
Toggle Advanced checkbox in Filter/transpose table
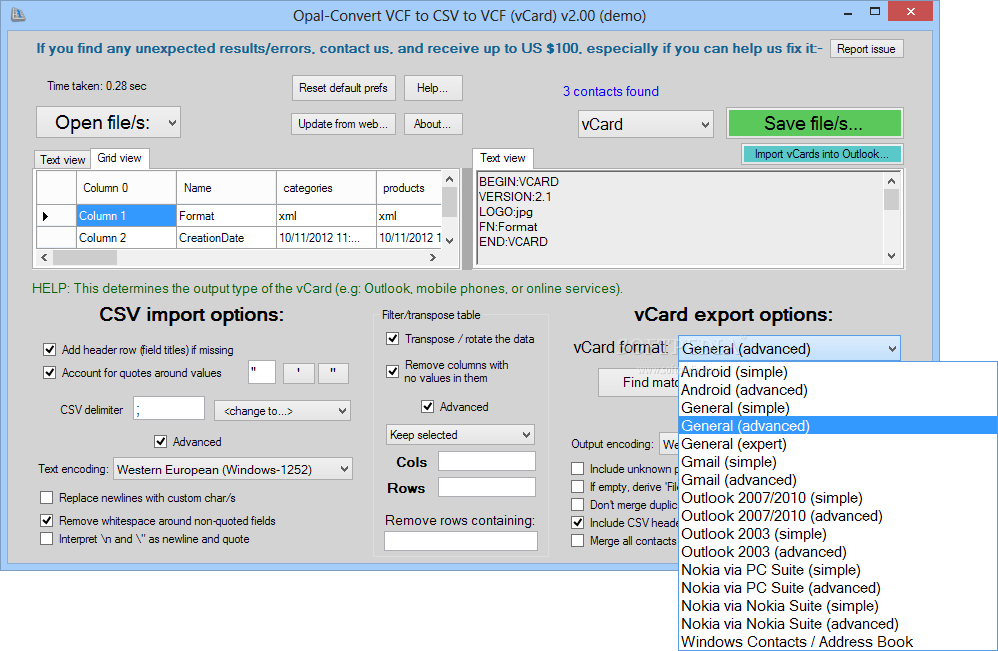(x=428, y=406)
